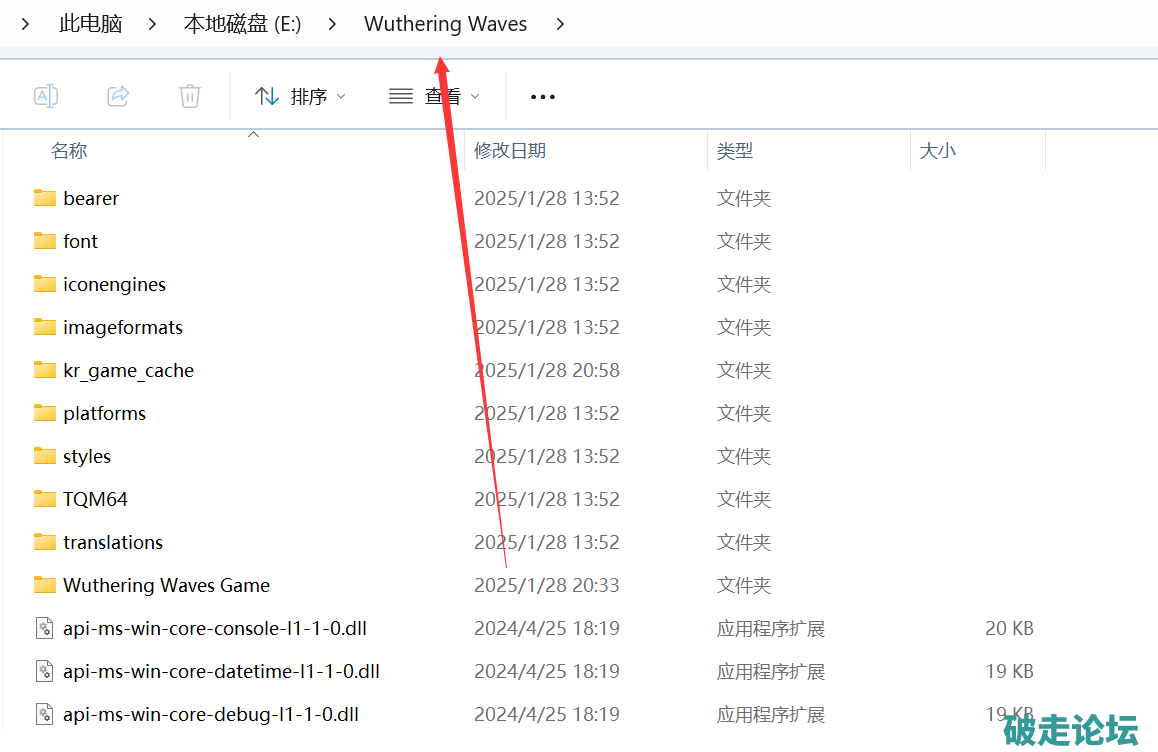Click the TQM64 folder icon

(x=44, y=499)
